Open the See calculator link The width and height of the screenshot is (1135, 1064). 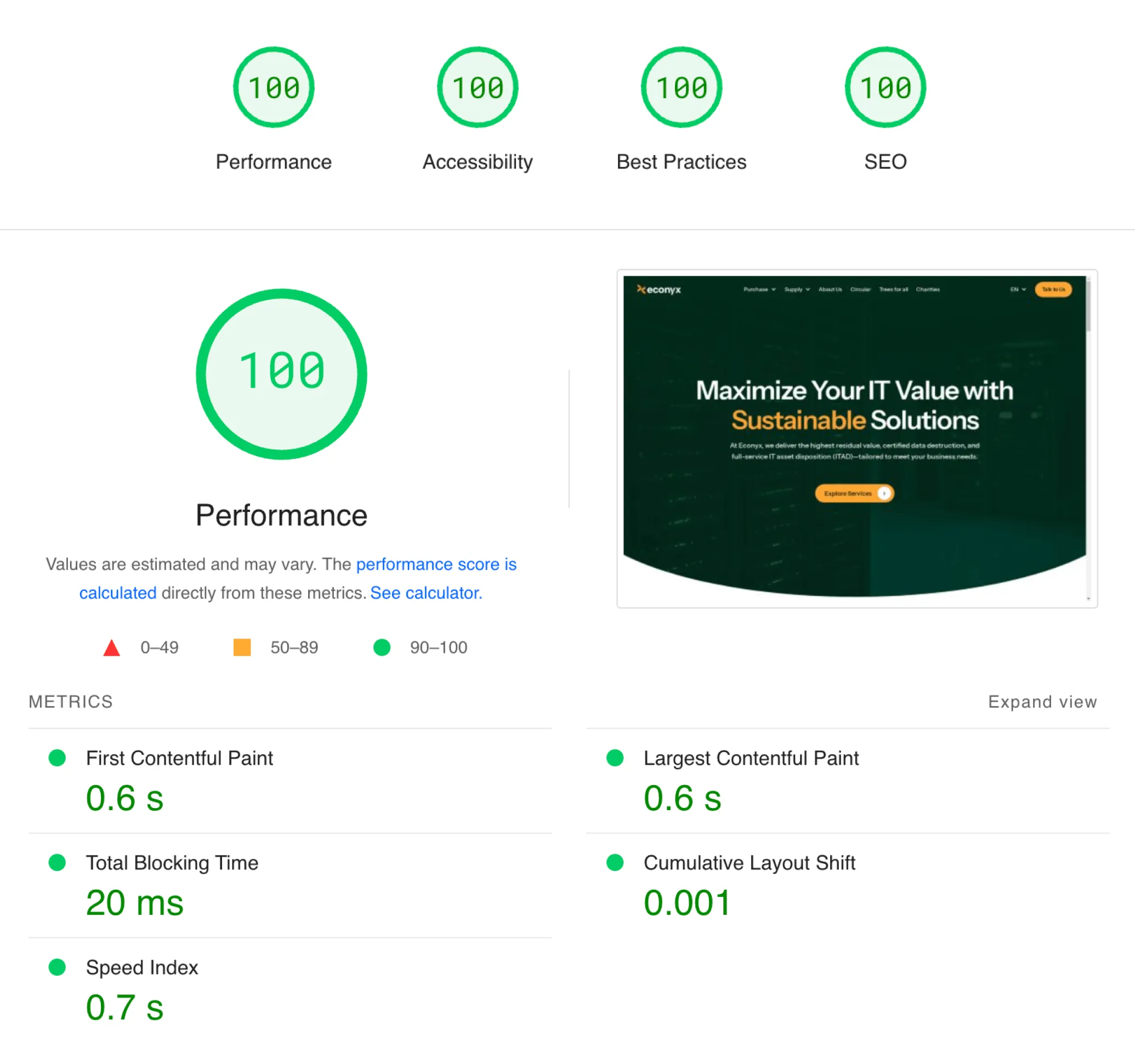point(426,593)
